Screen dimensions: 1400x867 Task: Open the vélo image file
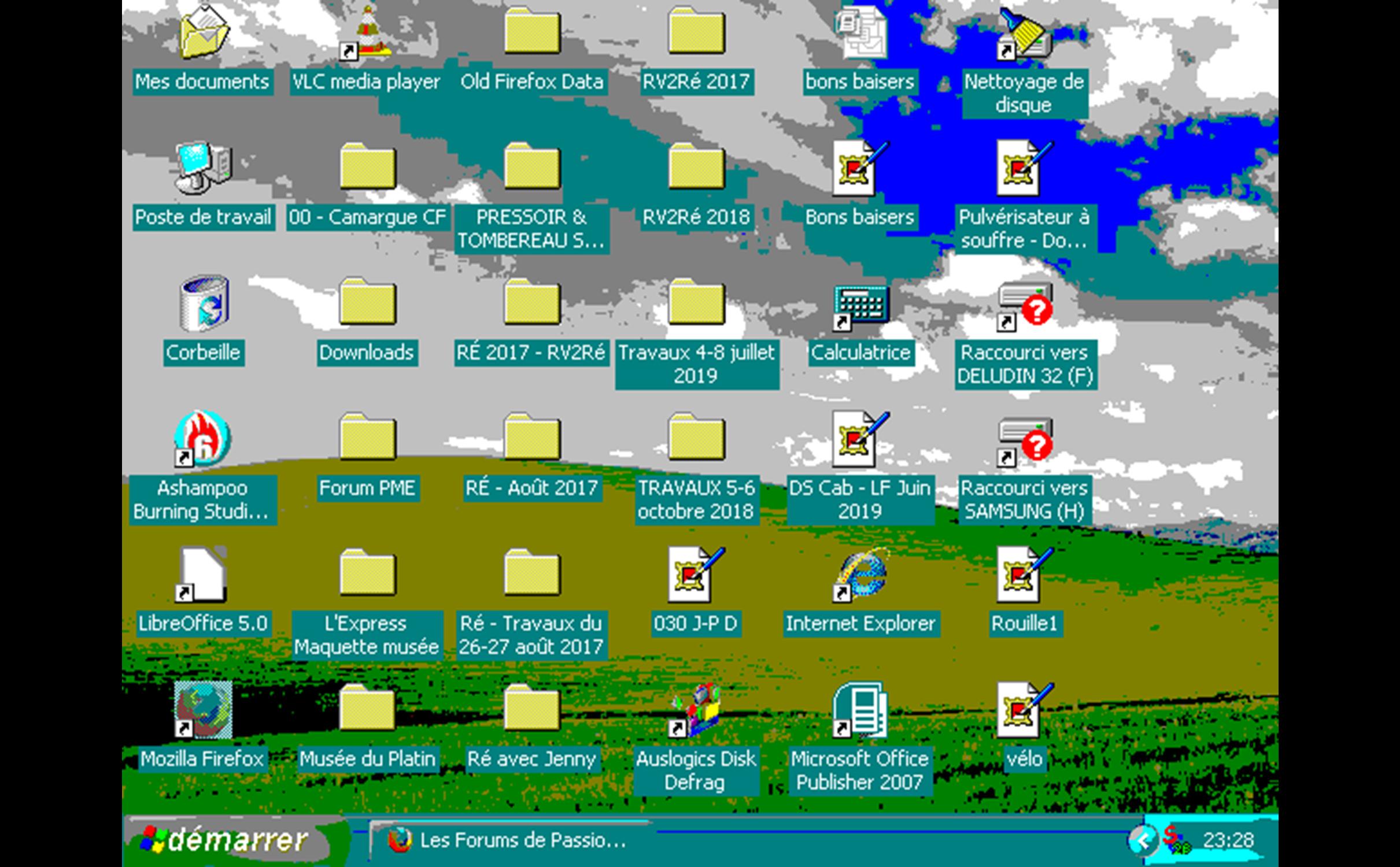tap(1024, 709)
